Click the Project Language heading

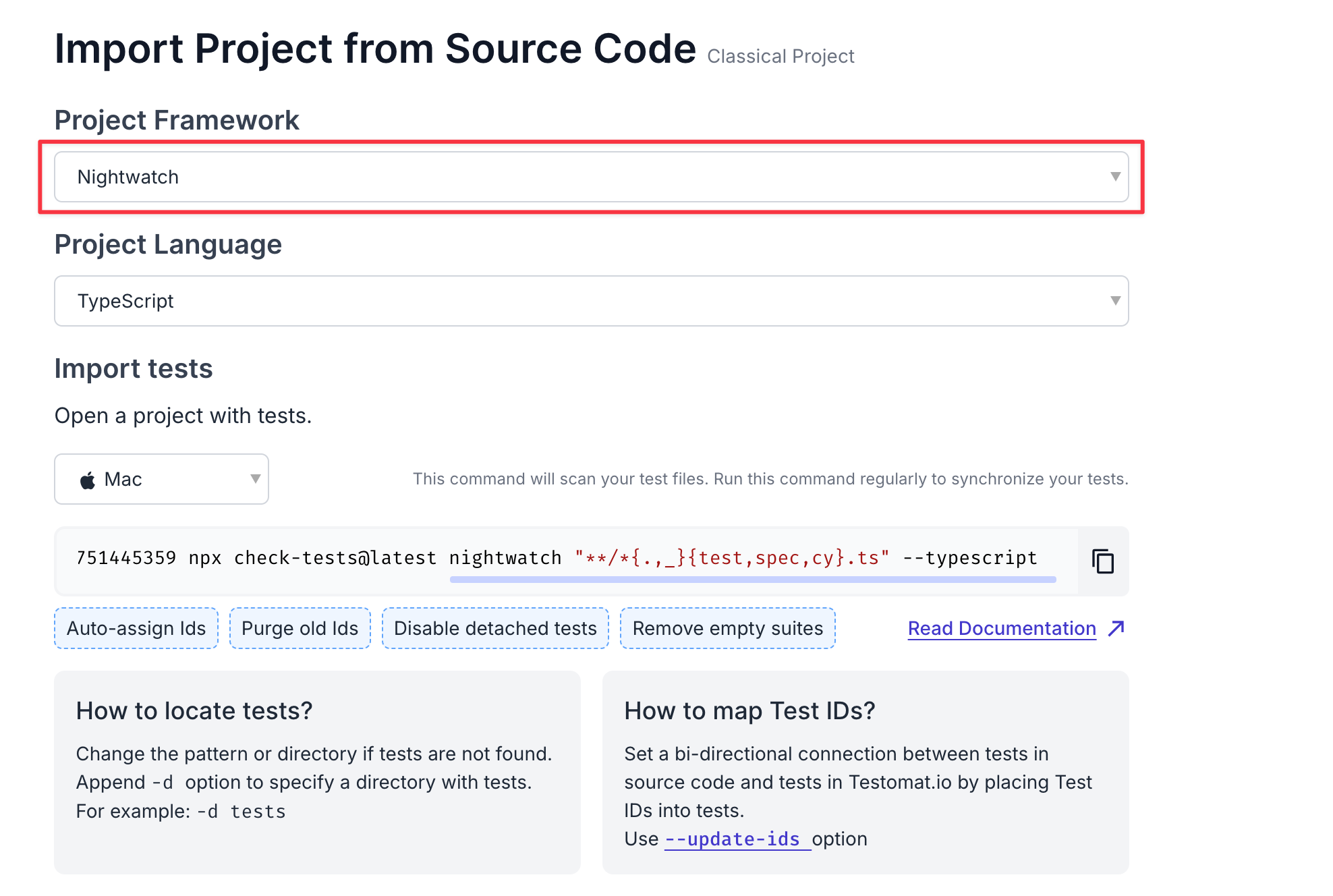pyautogui.click(x=168, y=244)
